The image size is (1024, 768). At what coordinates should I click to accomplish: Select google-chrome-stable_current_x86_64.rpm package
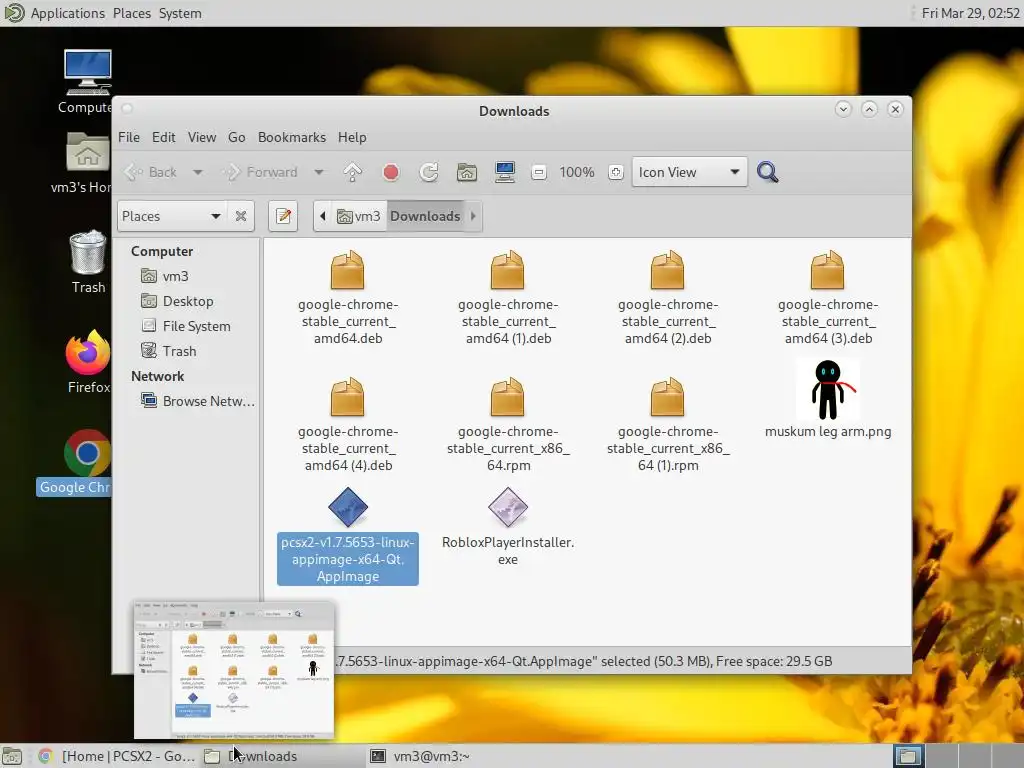(x=508, y=424)
